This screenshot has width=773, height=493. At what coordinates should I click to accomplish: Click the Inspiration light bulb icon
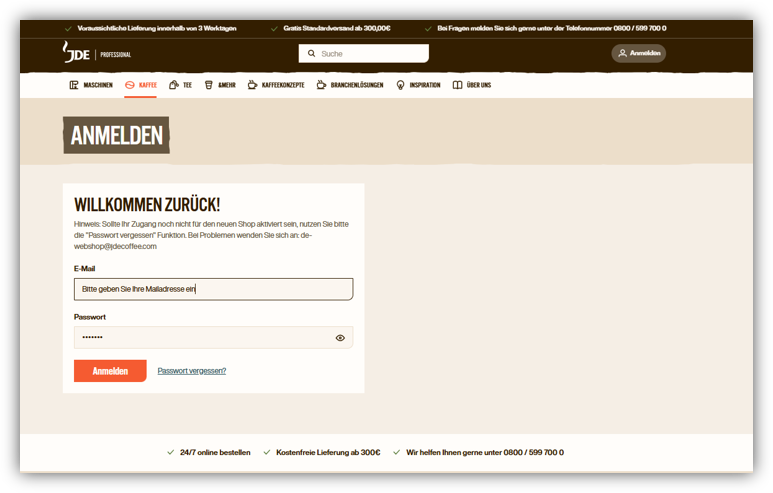click(x=400, y=85)
